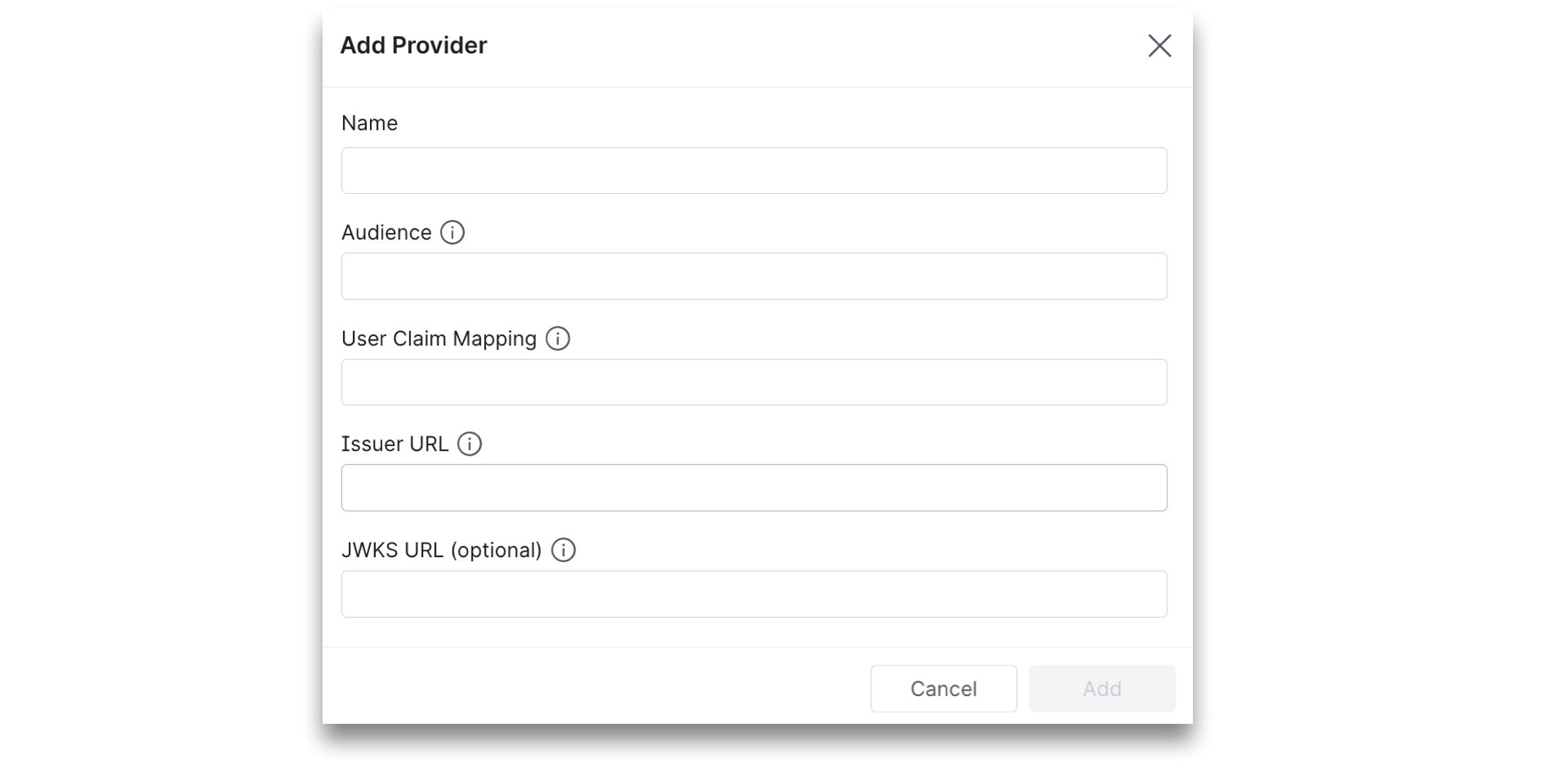The image size is (1568, 767).
Task: Open the tooltip icon beside Issuer URL
Action: coord(471,444)
